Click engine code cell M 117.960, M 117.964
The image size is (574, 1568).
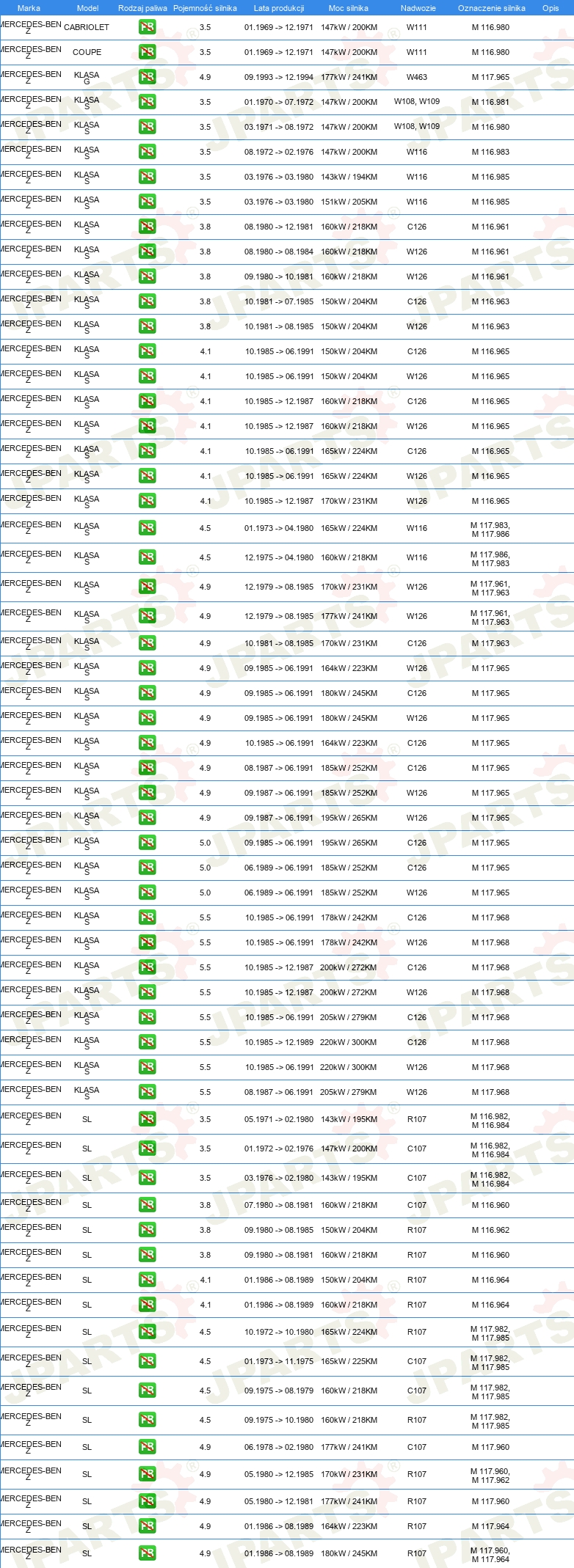pyautogui.click(x=490, y=1555)
